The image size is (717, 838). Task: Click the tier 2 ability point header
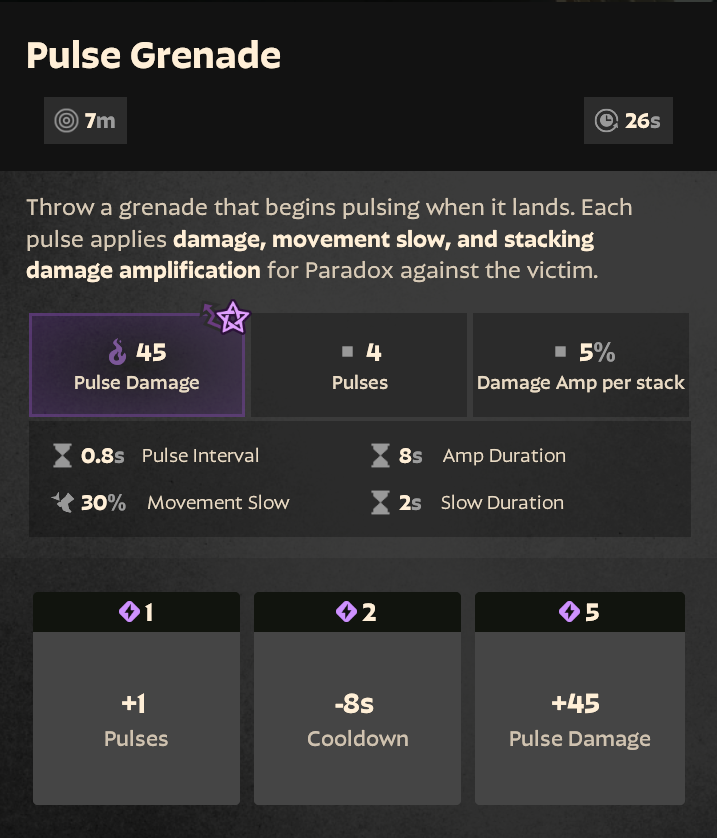point(357,612)
